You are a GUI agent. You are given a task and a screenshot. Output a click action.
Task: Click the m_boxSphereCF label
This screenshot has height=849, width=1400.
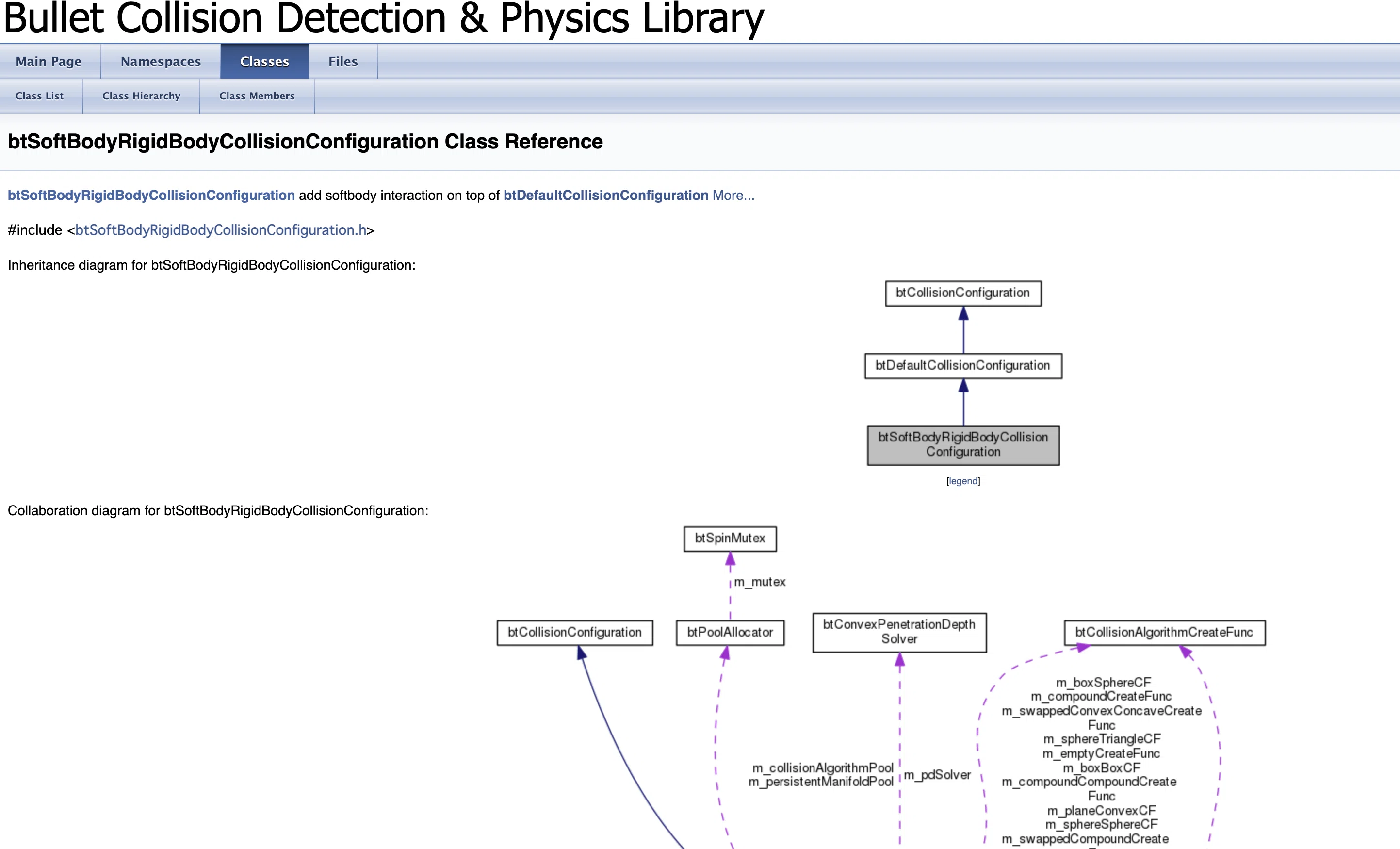point(1104,683)
